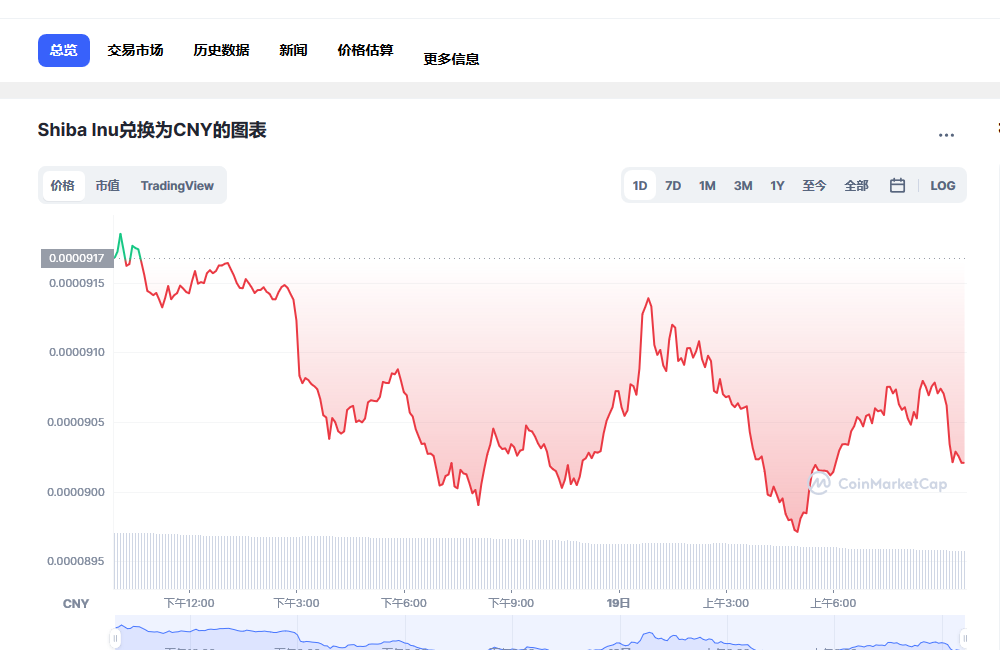
Task: Open the 更多信息 tab
Action: (x=452, y=59)
